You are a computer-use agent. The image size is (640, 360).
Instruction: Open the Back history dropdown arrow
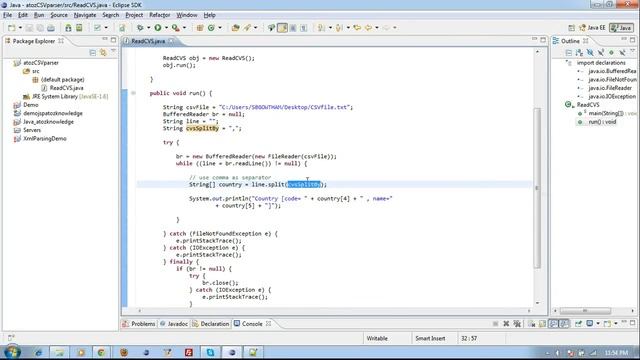(x=376, y=28)
